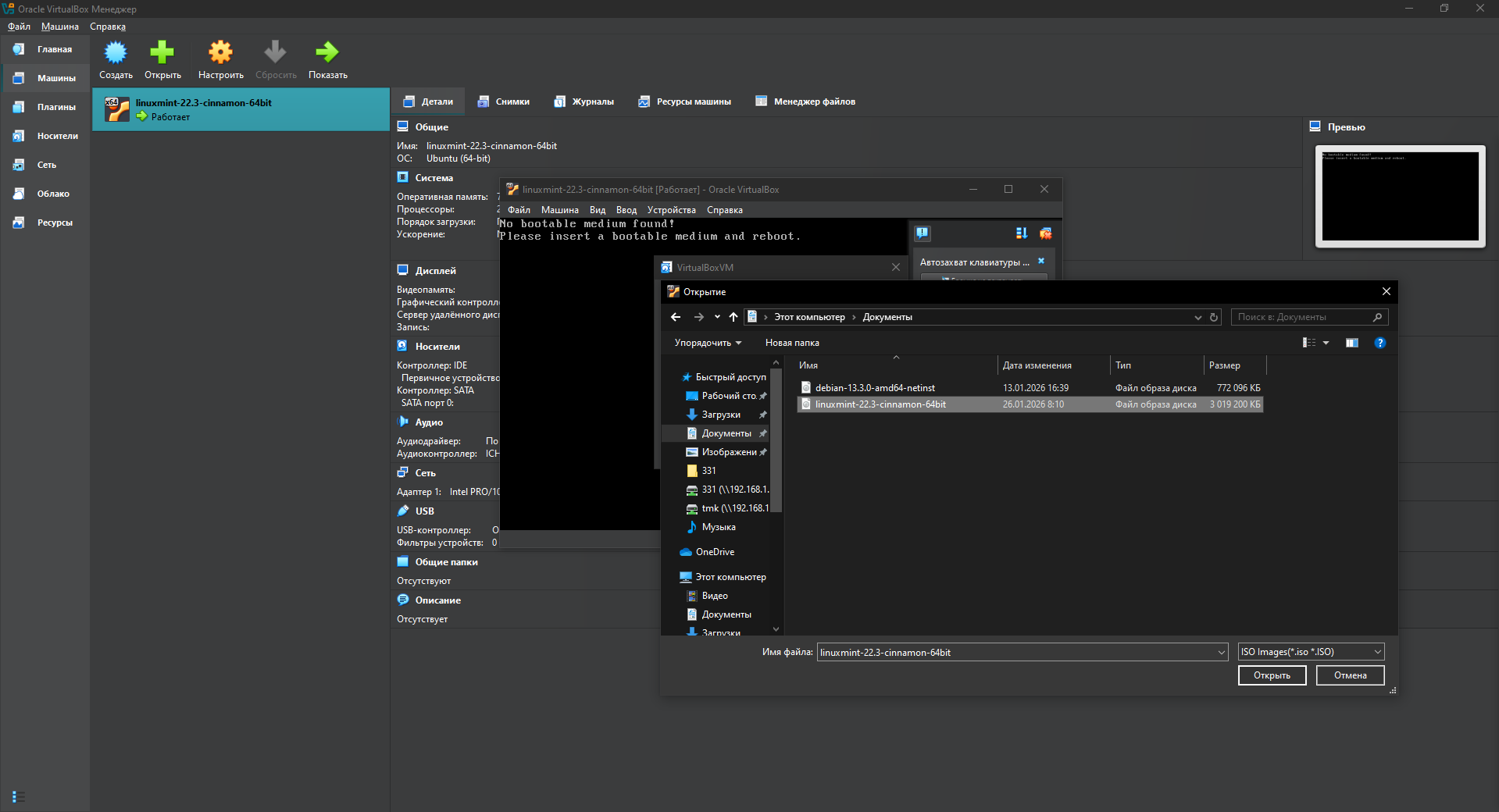Click the green plus Открыть toolbar icon
Screen dimensions: 1499x812
pos(162,53)
